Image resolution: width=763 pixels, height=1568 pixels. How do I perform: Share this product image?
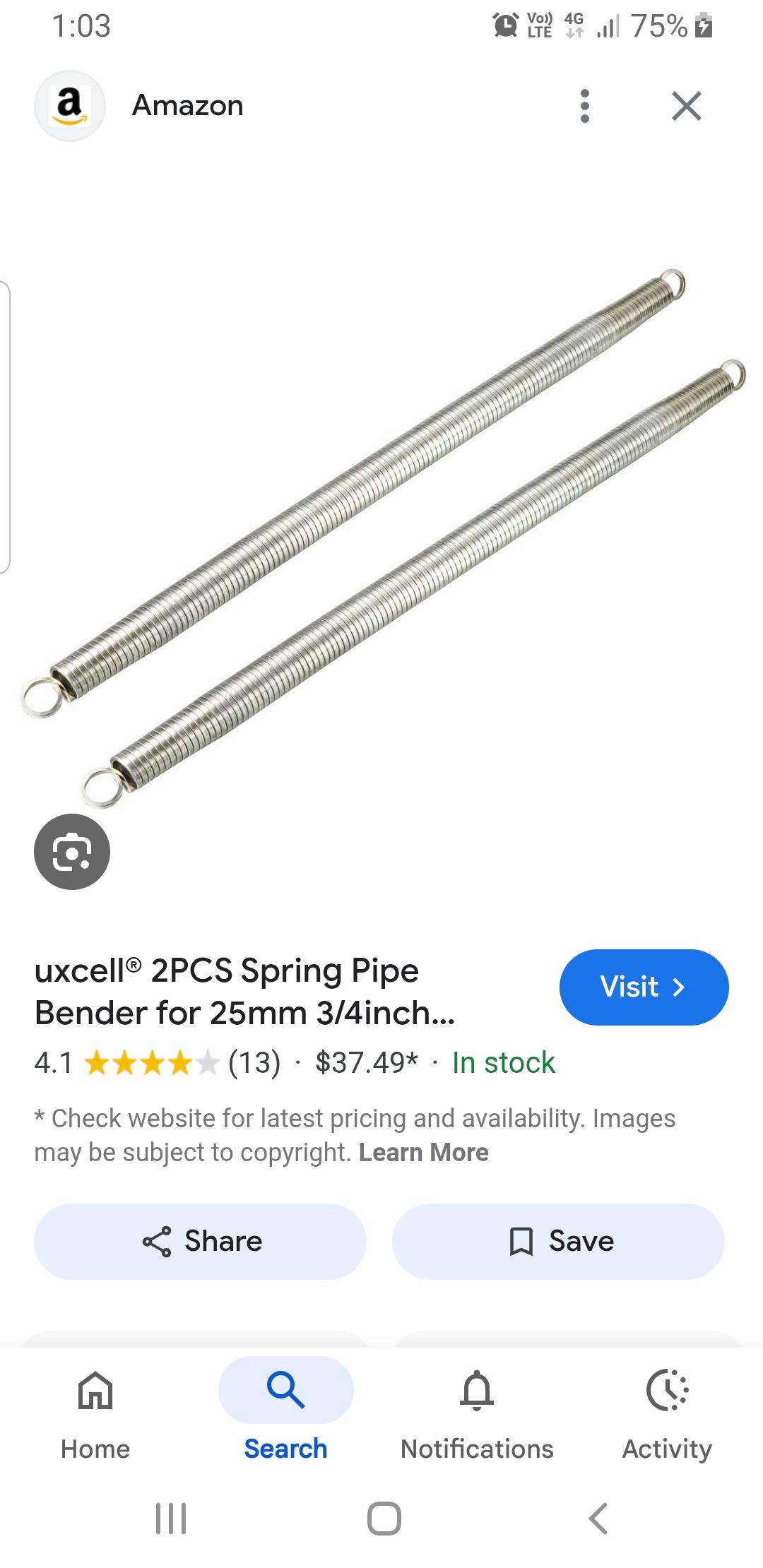[x=200, y=1241]
